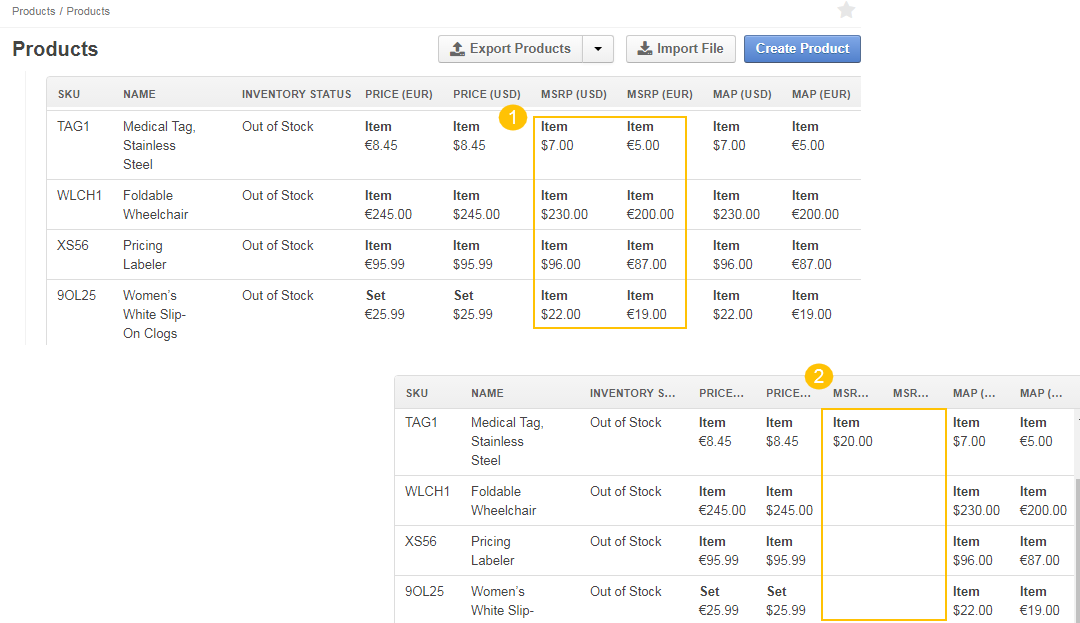Screen dimensions: 1080x623
Task: Click the upload icon on Export Products
Action: (457, 49)
